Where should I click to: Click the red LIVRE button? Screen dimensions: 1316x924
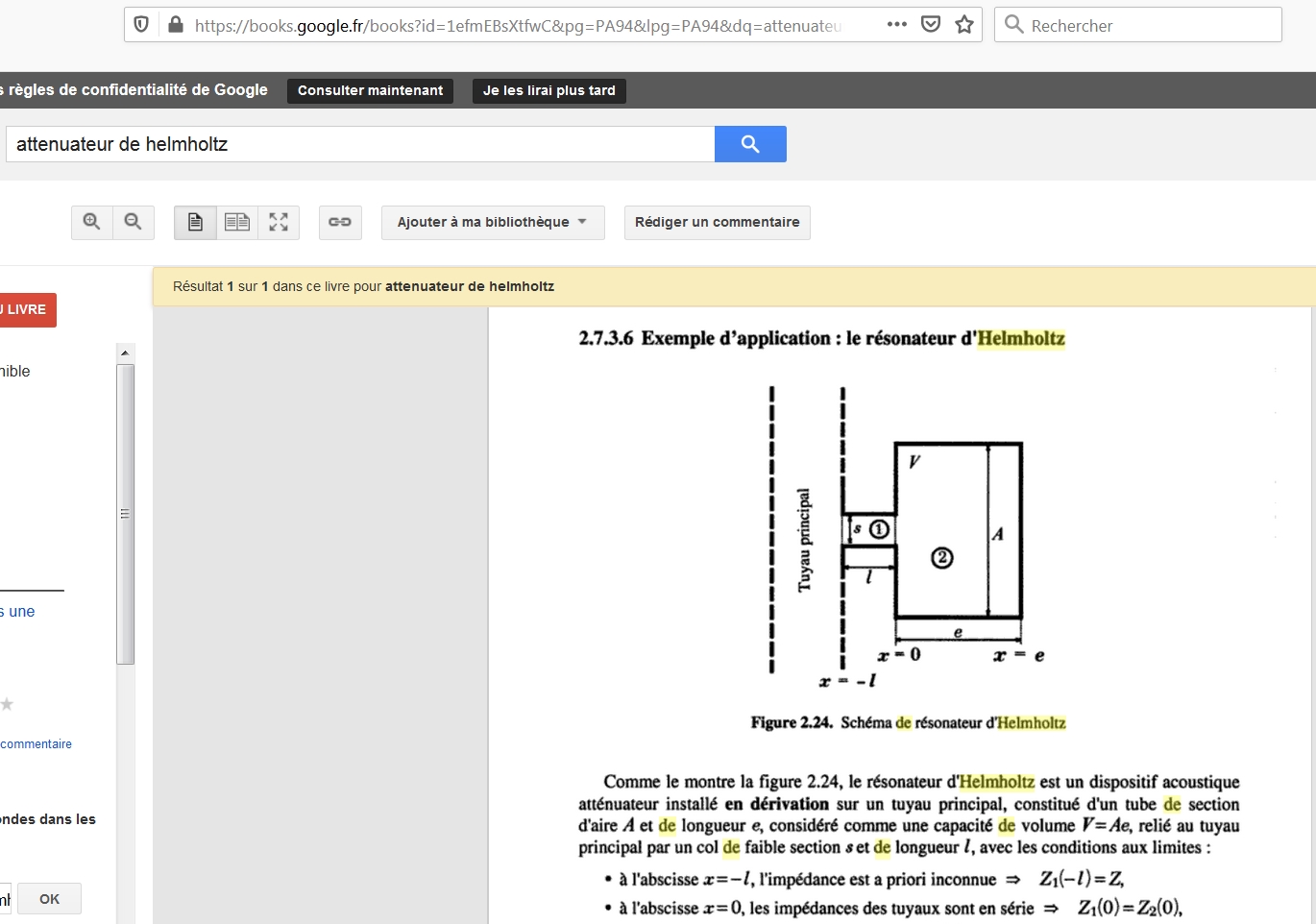tap(27, 309)
